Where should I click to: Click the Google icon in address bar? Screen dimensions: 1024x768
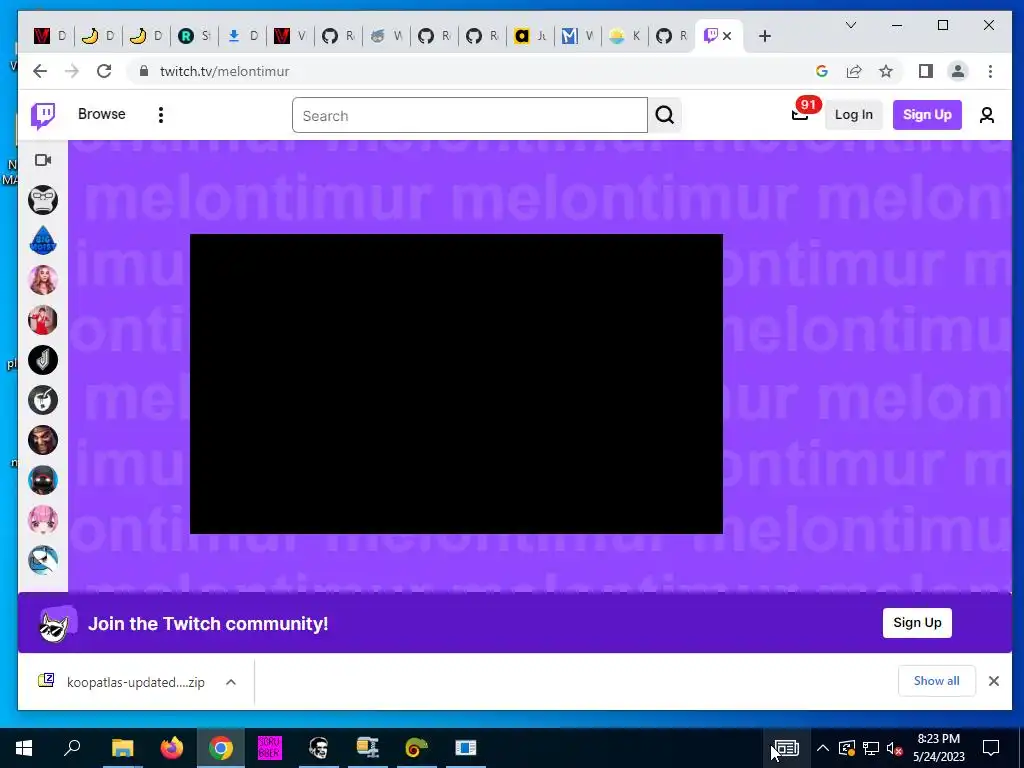tap(822, 71)
